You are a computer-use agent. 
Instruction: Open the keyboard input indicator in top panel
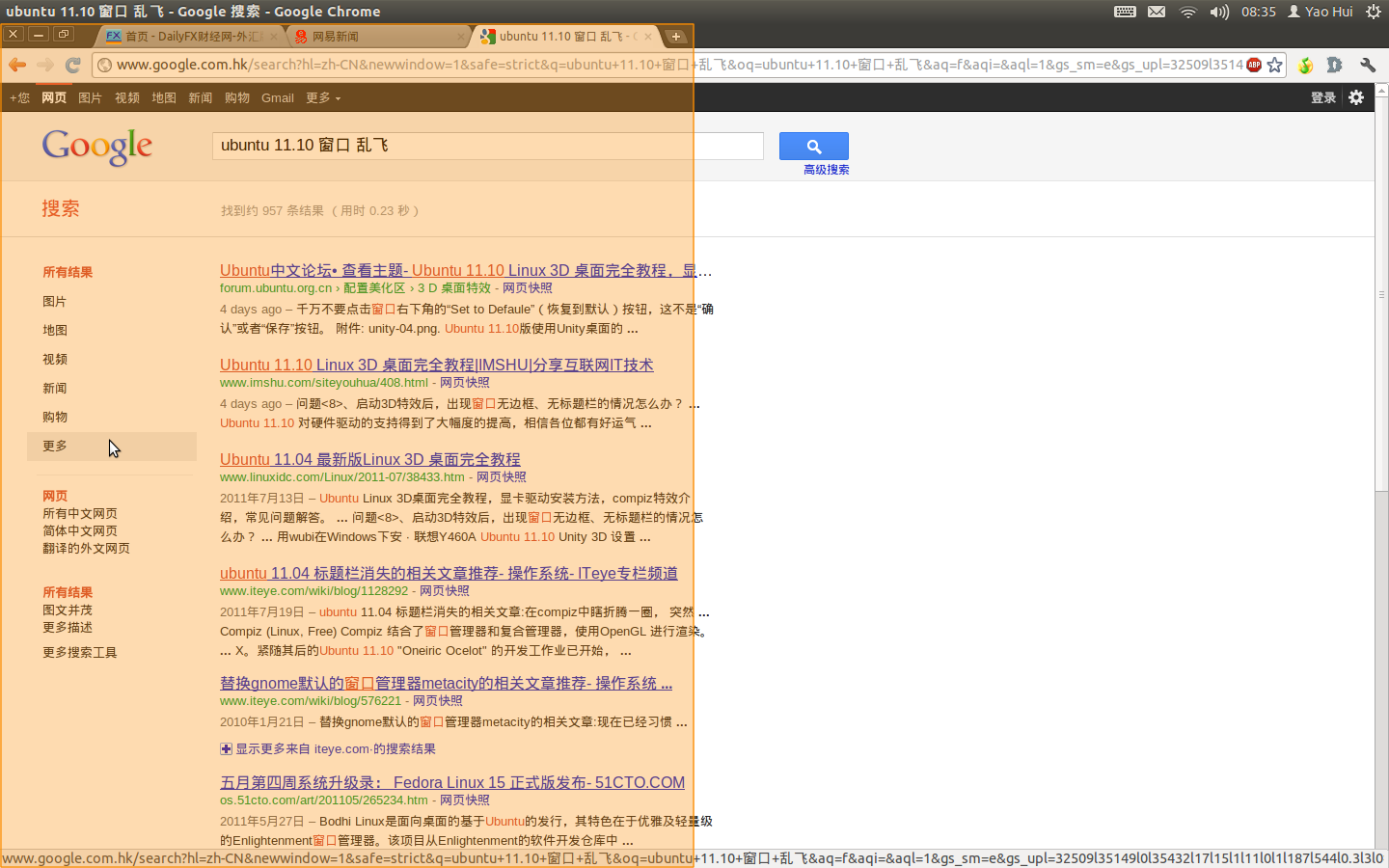coord(1125,12)
